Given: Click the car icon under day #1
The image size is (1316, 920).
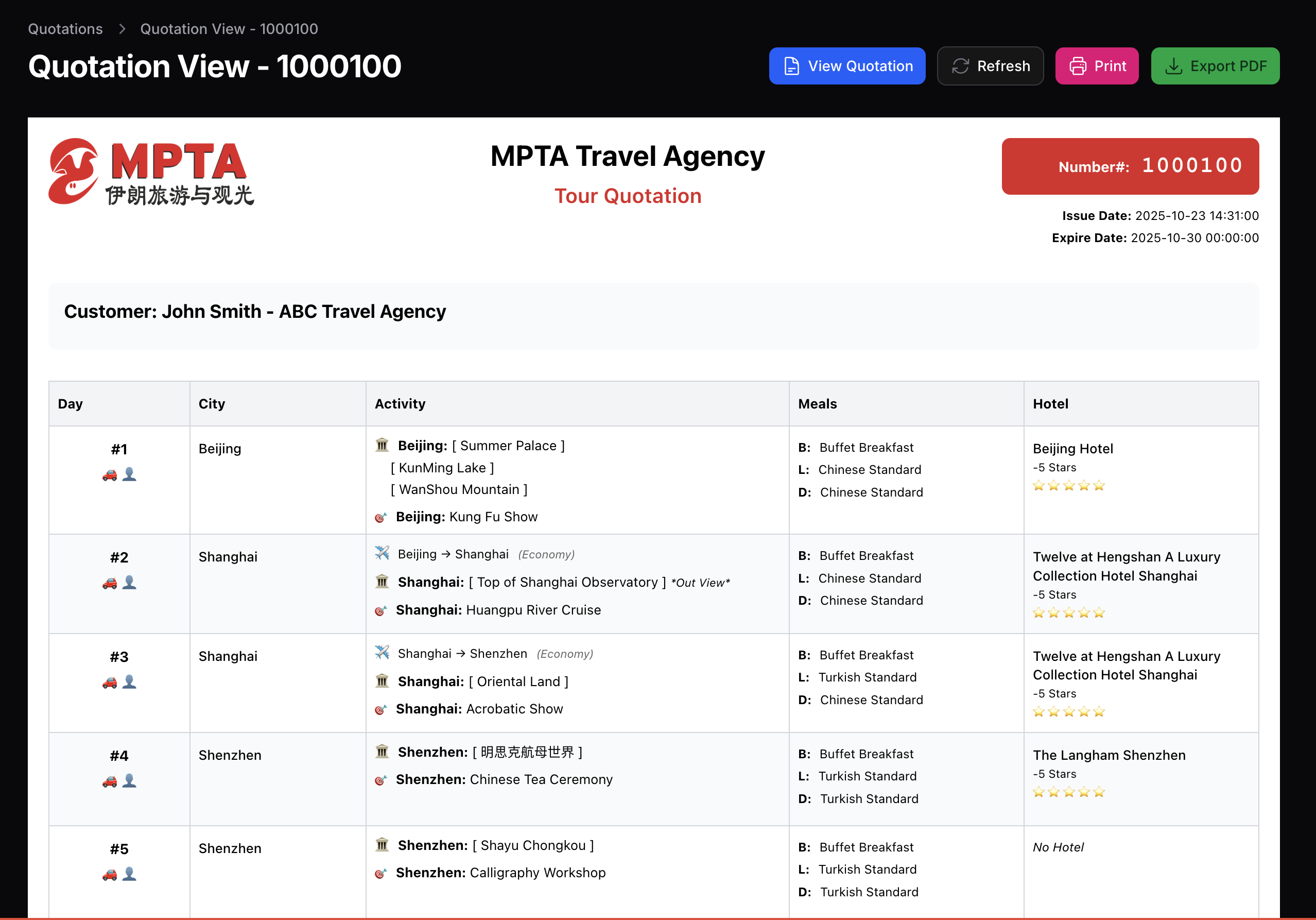Looking at the screenshot, I should 110,475.
